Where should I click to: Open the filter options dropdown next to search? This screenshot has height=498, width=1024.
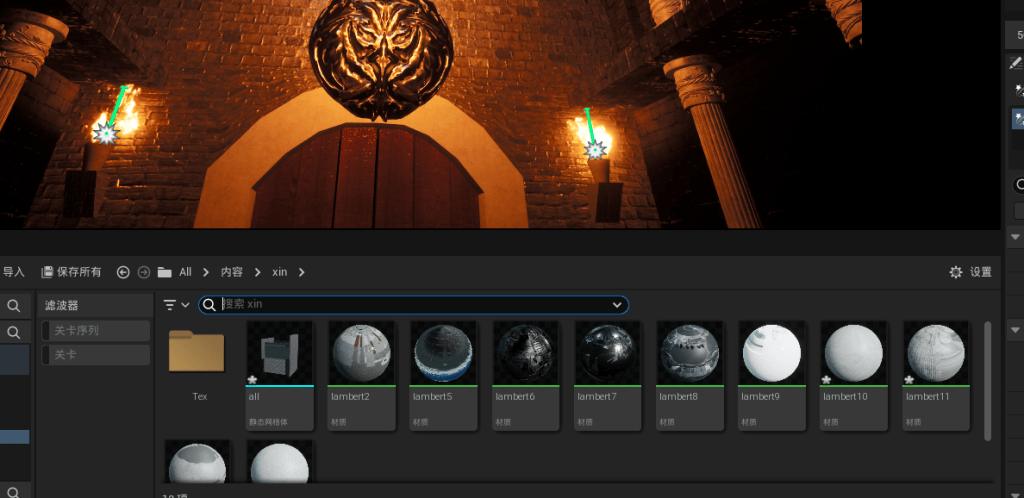[176, 305]
